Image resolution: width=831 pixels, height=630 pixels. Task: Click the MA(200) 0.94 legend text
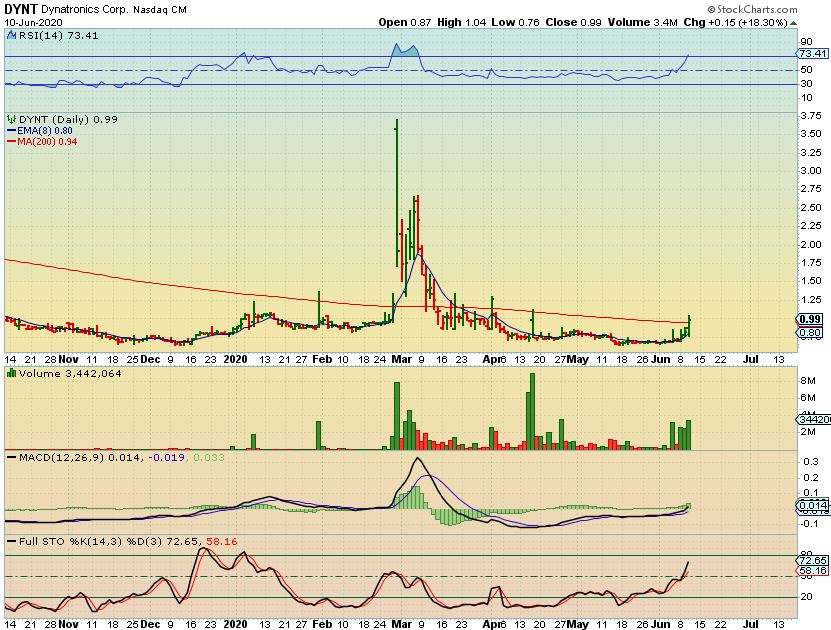pyautogui.click(x=47, y=141)
